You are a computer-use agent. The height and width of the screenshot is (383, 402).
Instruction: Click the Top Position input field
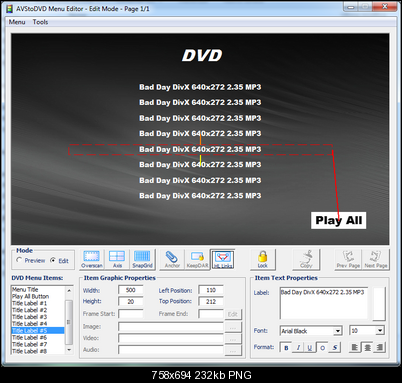click(x=211, y=301)
